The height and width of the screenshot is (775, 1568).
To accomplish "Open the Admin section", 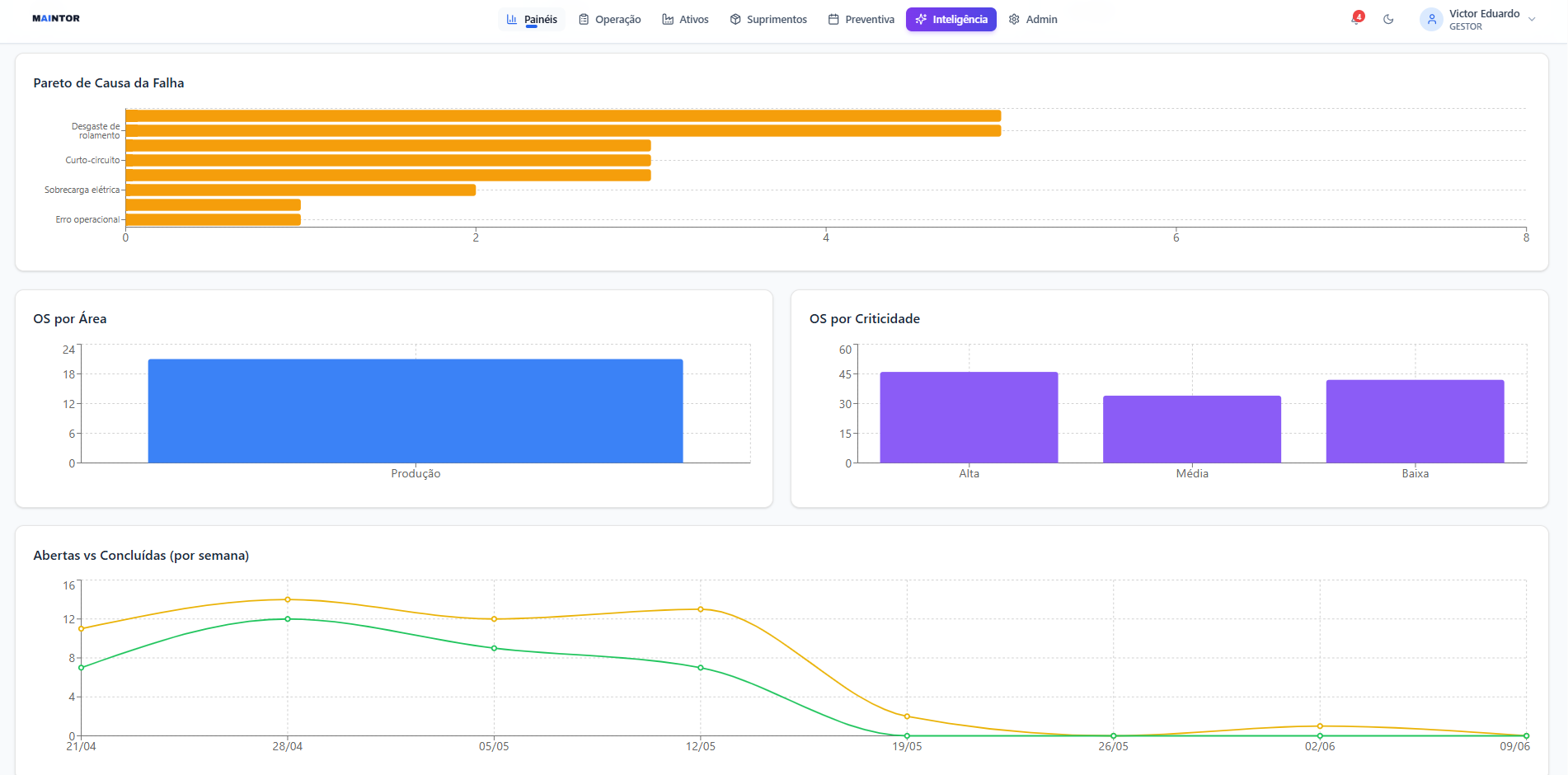I will click(1033, 19).
